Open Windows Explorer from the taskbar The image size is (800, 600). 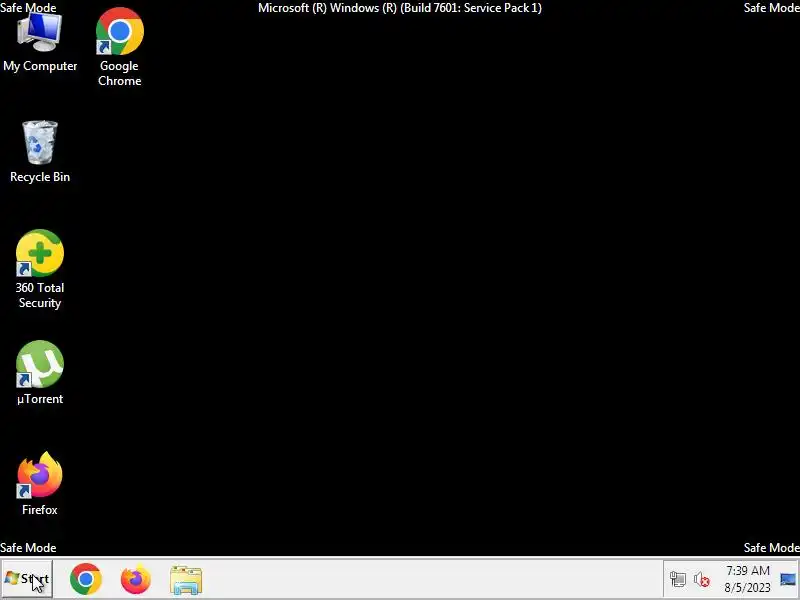pos(186,580)
